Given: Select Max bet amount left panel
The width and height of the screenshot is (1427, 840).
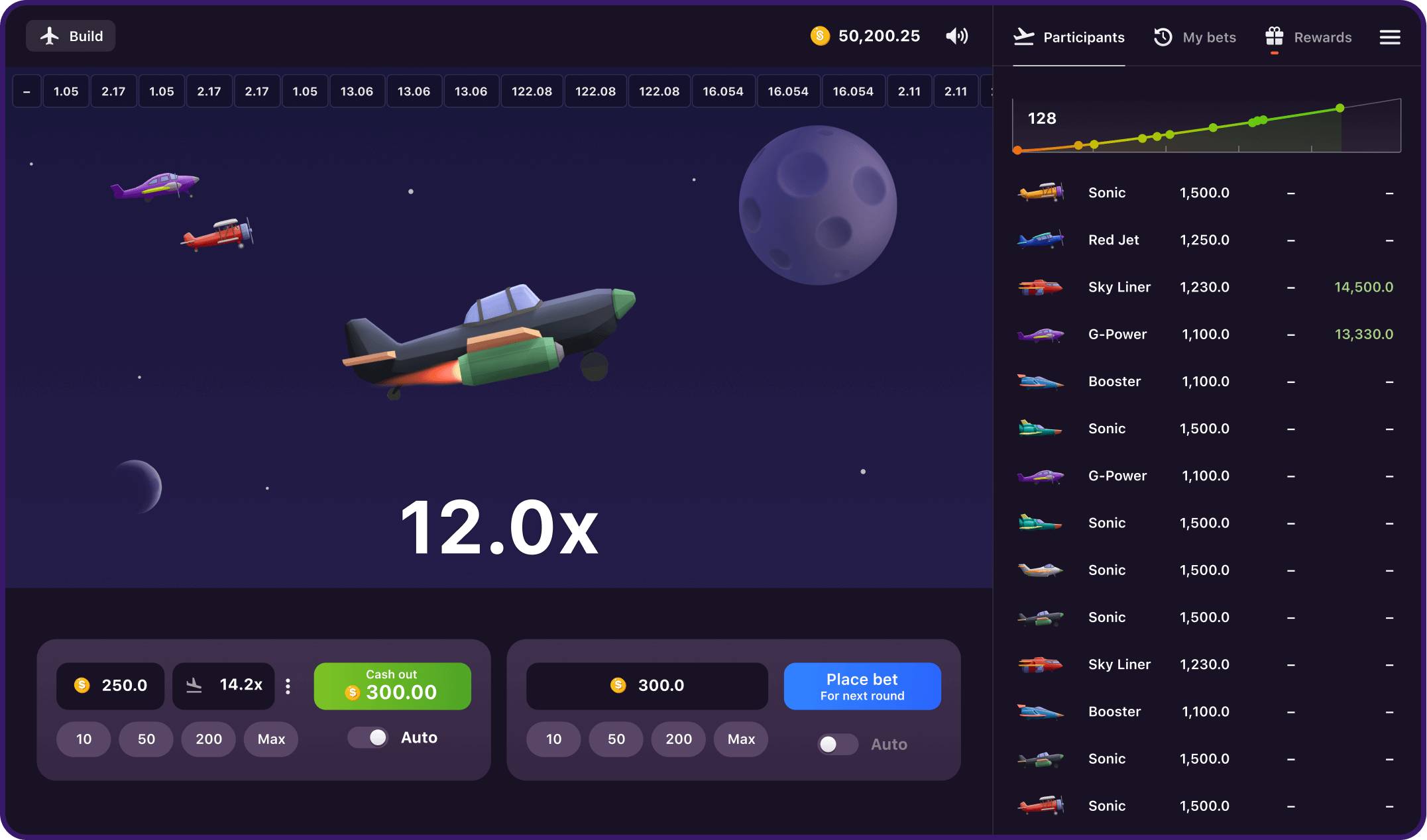Looking at the screenshot, I should (x=270, y=739).
